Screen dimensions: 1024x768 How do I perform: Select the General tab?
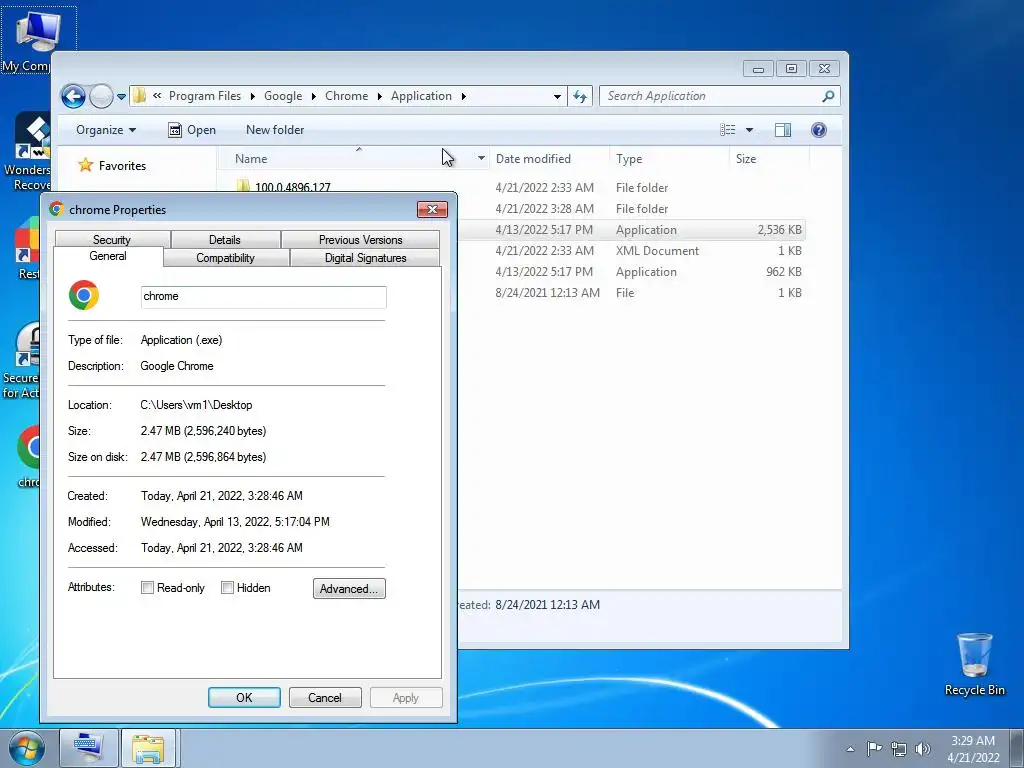tap(108, 256)
